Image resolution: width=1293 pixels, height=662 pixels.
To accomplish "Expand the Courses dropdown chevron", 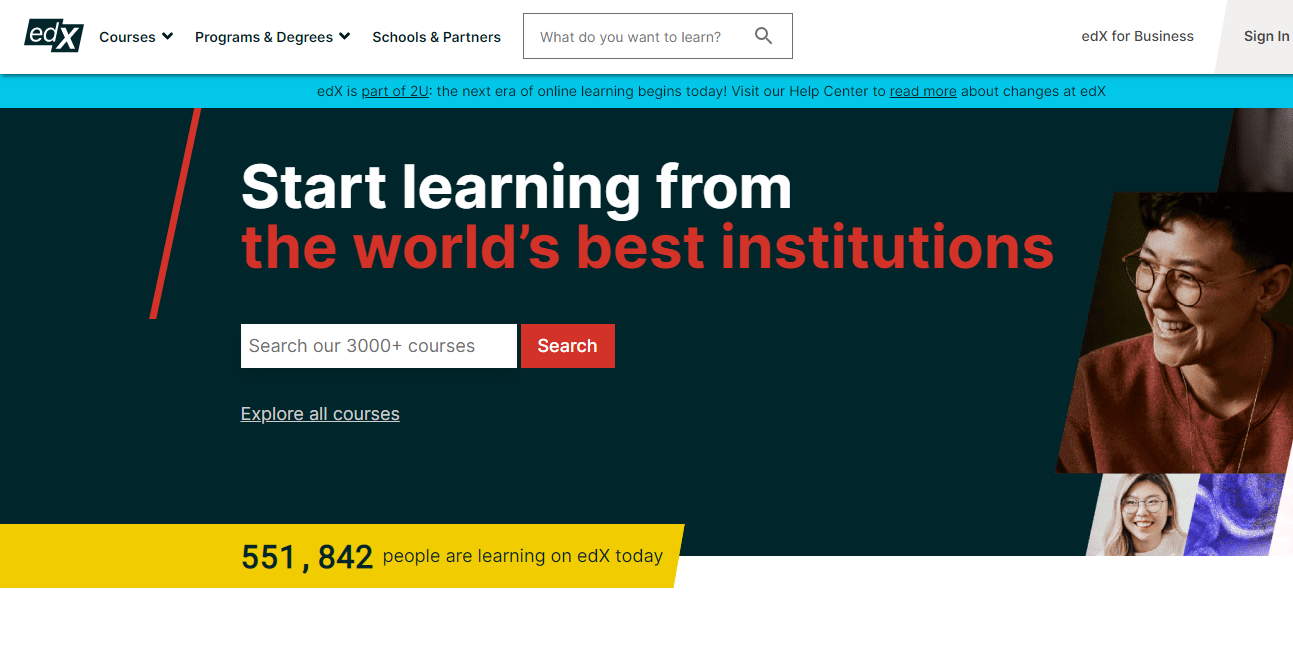I will (167, 36).
